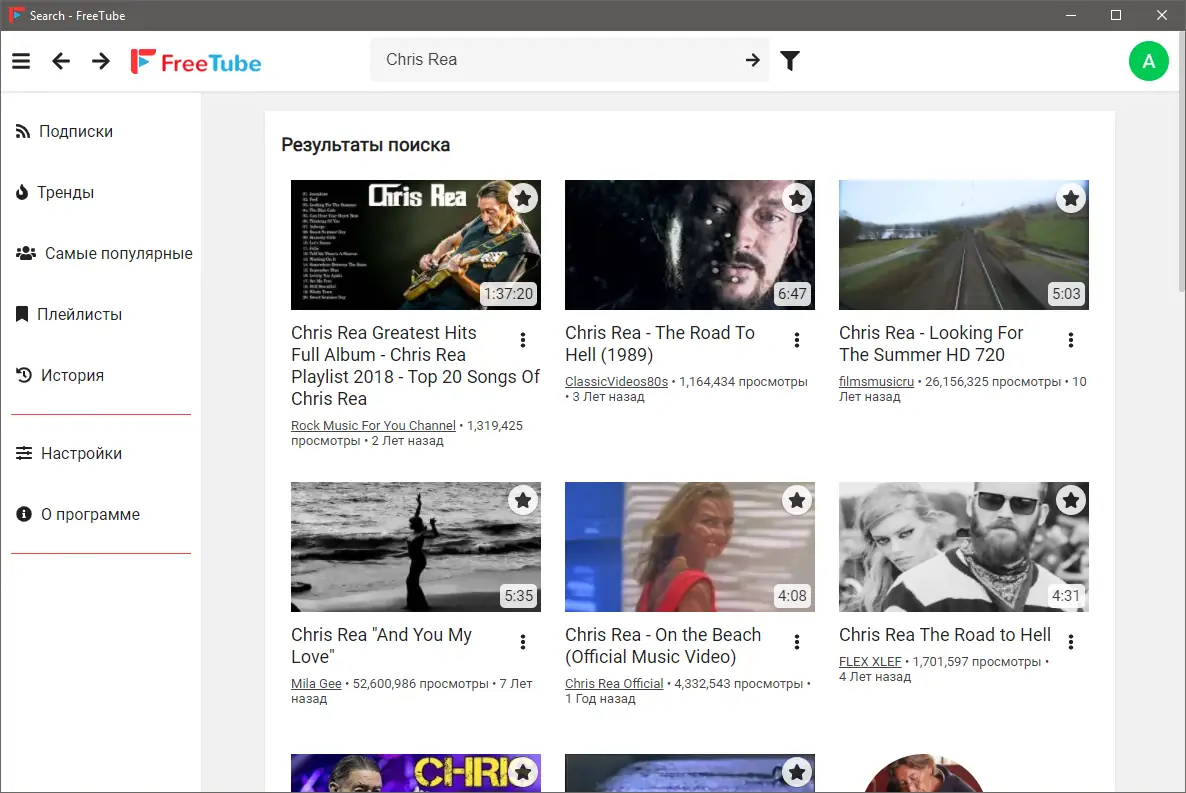Navigate back using the back arrow

(60, 61)
